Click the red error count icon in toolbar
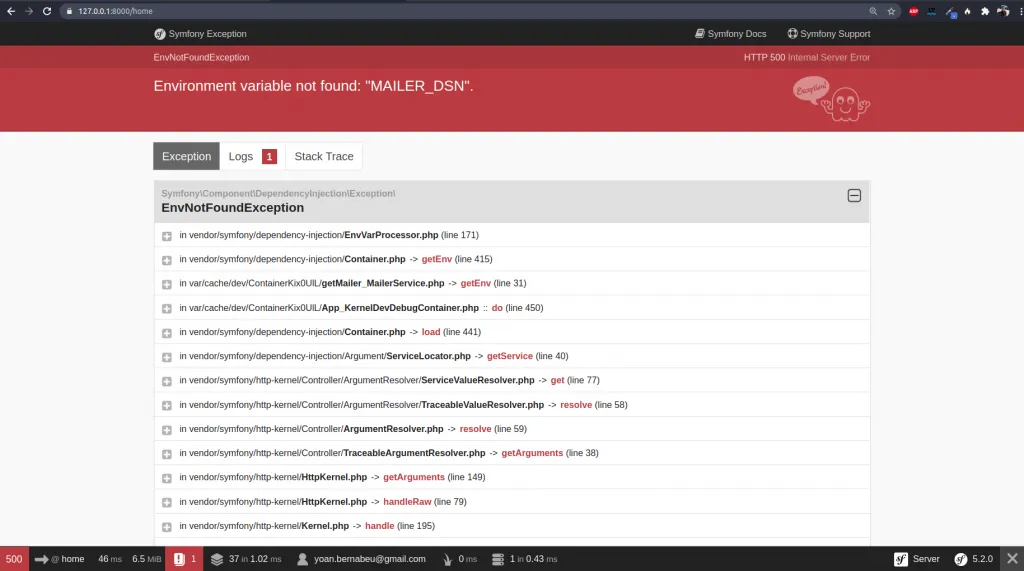This screenshot has height=571, width=1024. [x=179, y=559]
